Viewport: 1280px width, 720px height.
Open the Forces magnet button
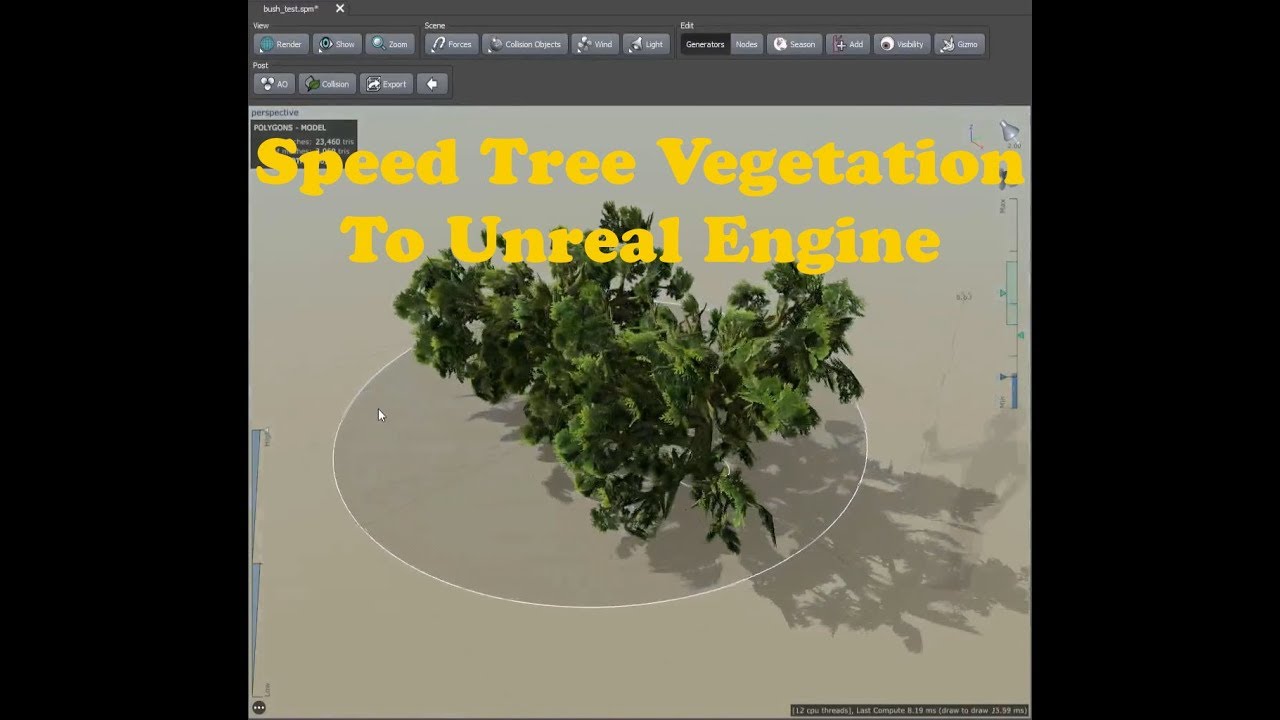[451, 44]
